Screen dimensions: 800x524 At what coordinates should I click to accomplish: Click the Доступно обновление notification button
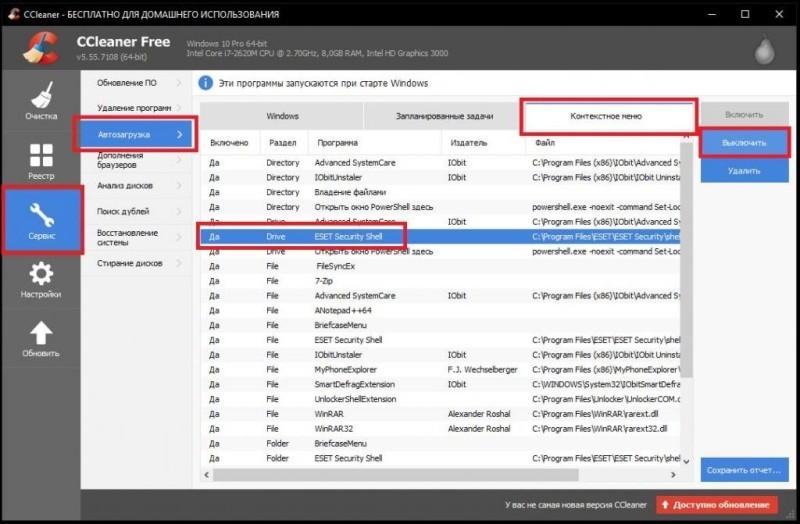click(x=716, y=505)
